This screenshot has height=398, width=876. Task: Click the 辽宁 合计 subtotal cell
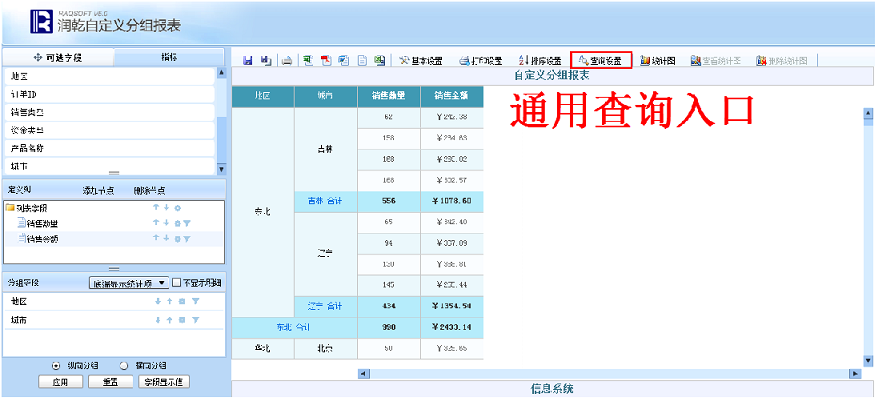click(x=326, y=306)
